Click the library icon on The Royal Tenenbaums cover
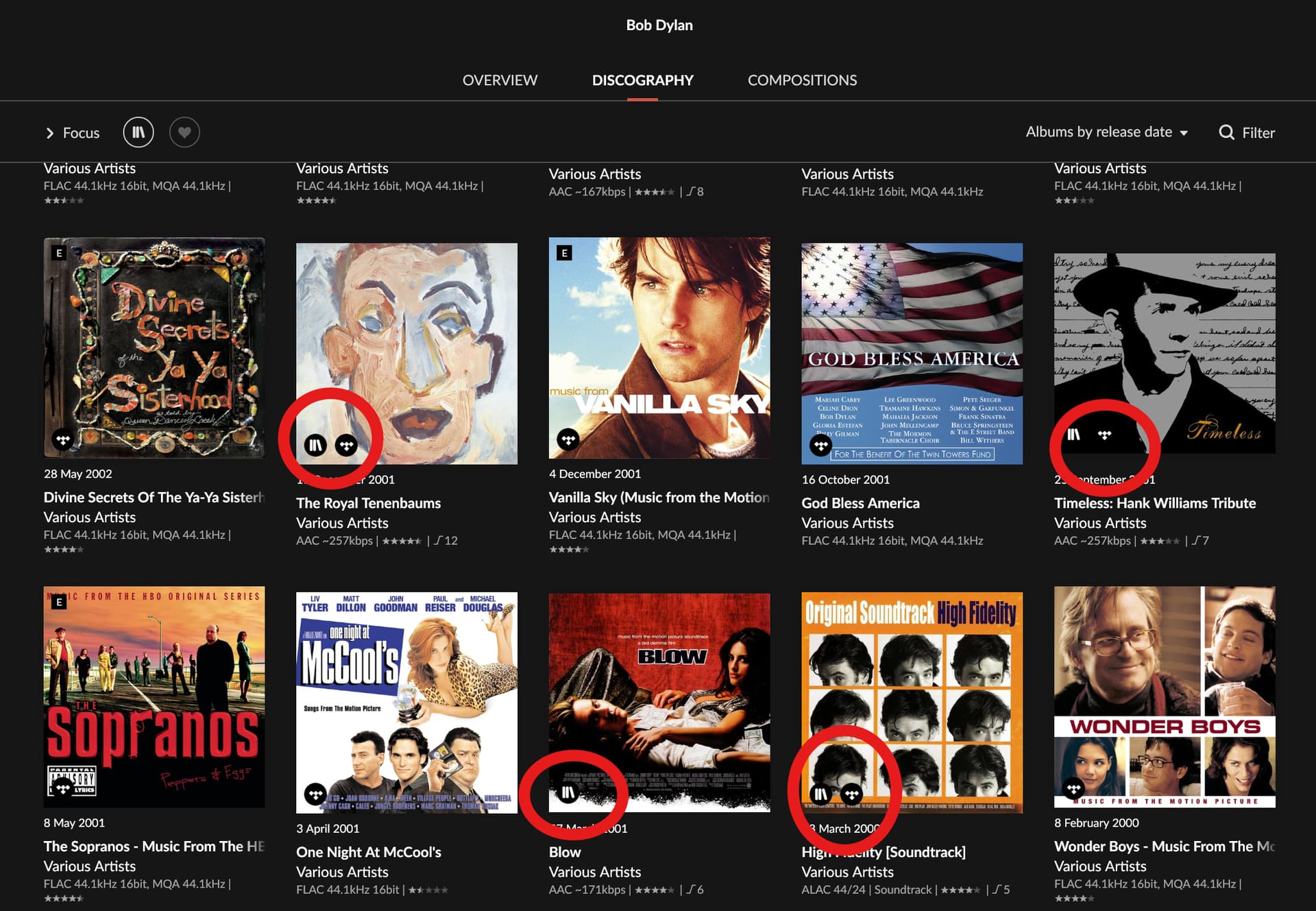This screenshot has width=1316, height=911. coord(315,446)
